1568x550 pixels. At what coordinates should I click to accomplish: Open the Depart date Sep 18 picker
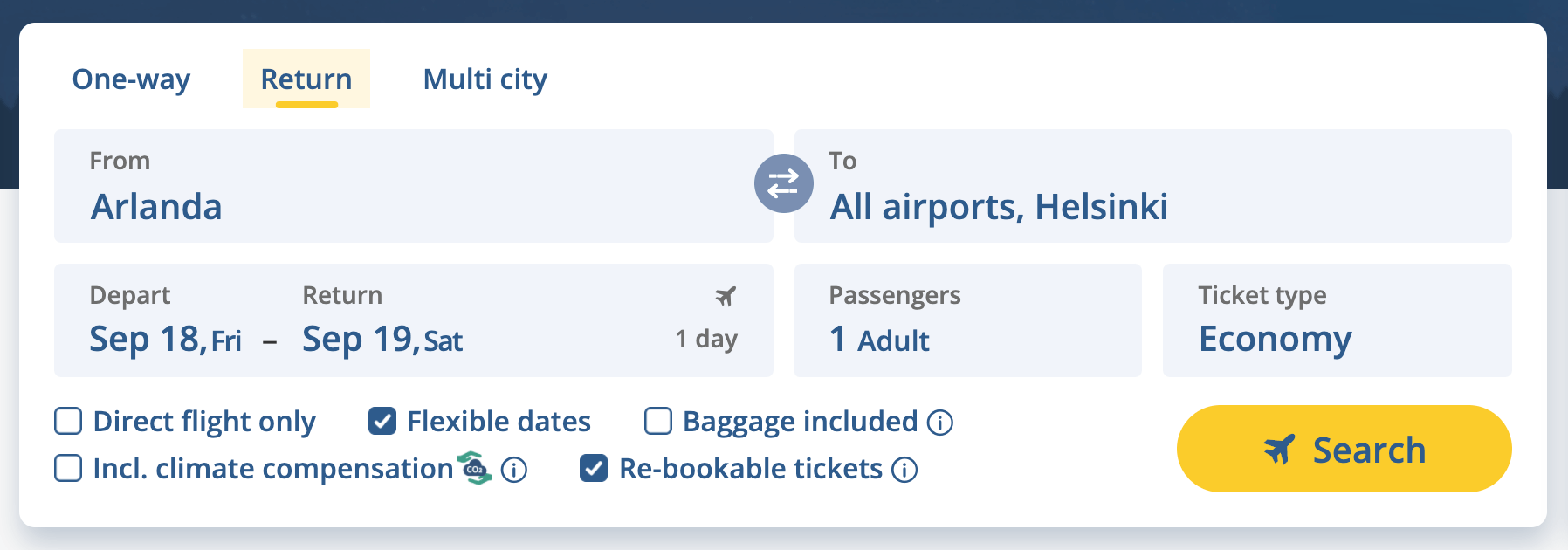[166, 338]
